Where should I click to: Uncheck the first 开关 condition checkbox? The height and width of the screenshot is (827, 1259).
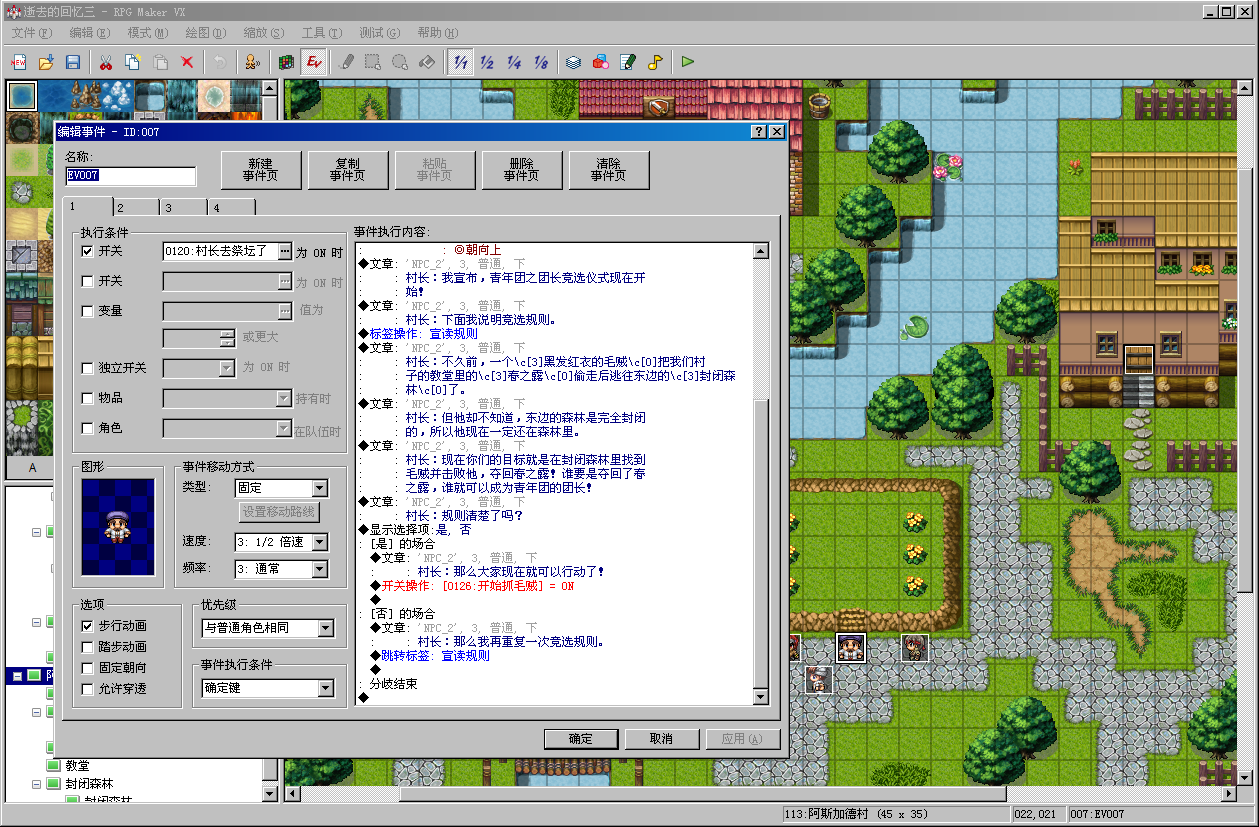[x=88, y=251]
